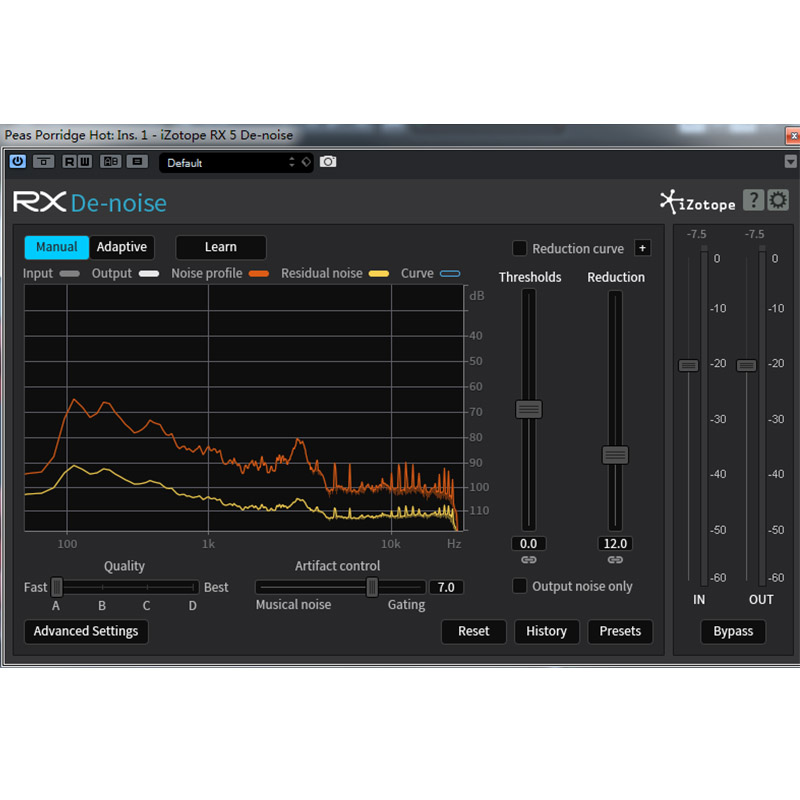Open the iZotope help question mark
Viewport: 800px width, 800px height.
754,200
